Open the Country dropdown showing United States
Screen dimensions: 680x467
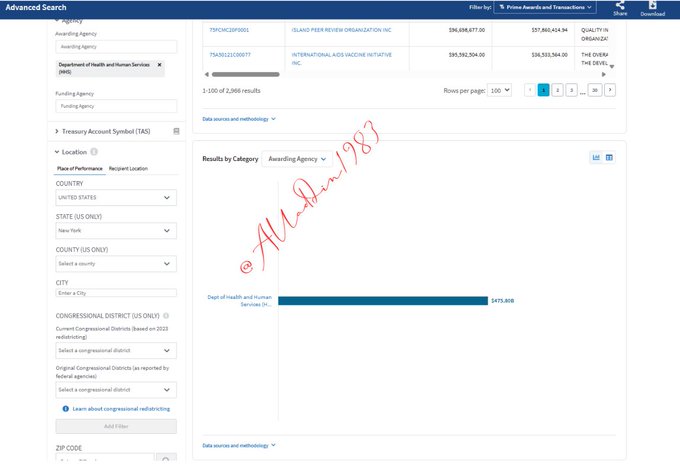click(x=116, y=198)
